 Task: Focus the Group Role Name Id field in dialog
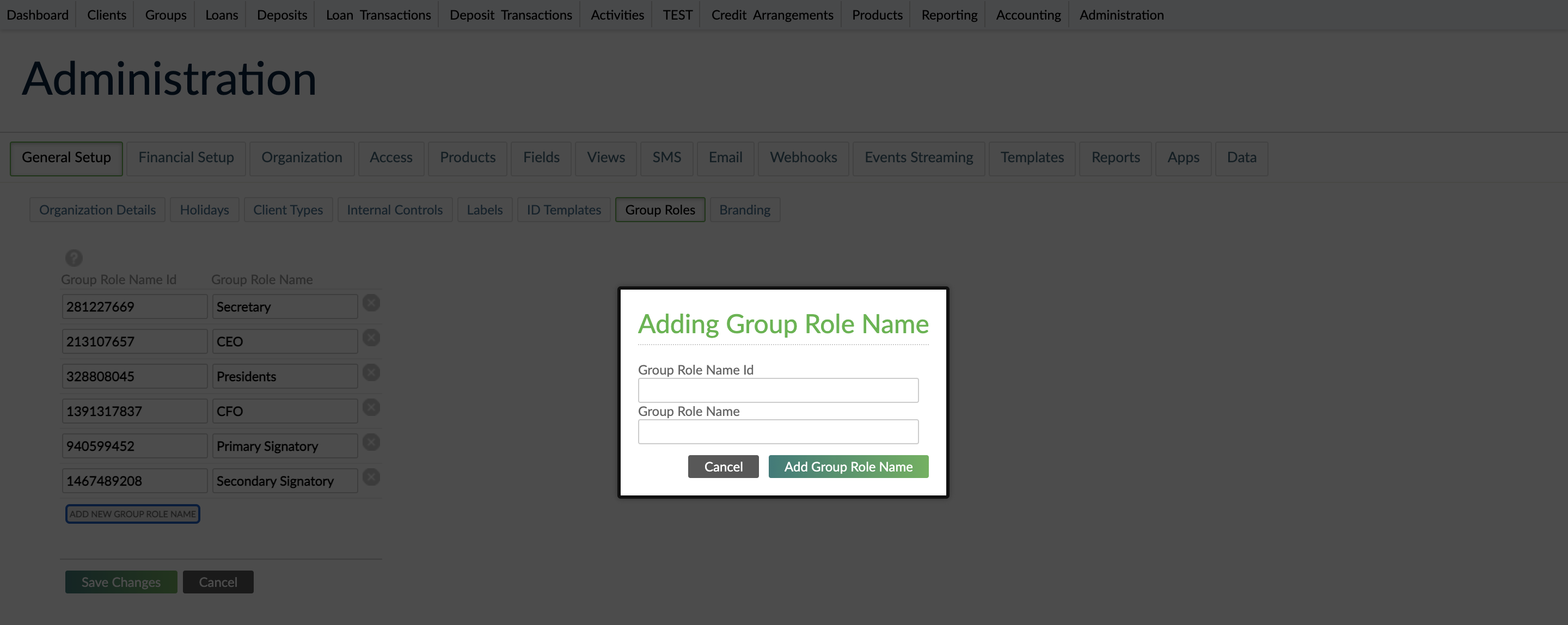point(777,389)
